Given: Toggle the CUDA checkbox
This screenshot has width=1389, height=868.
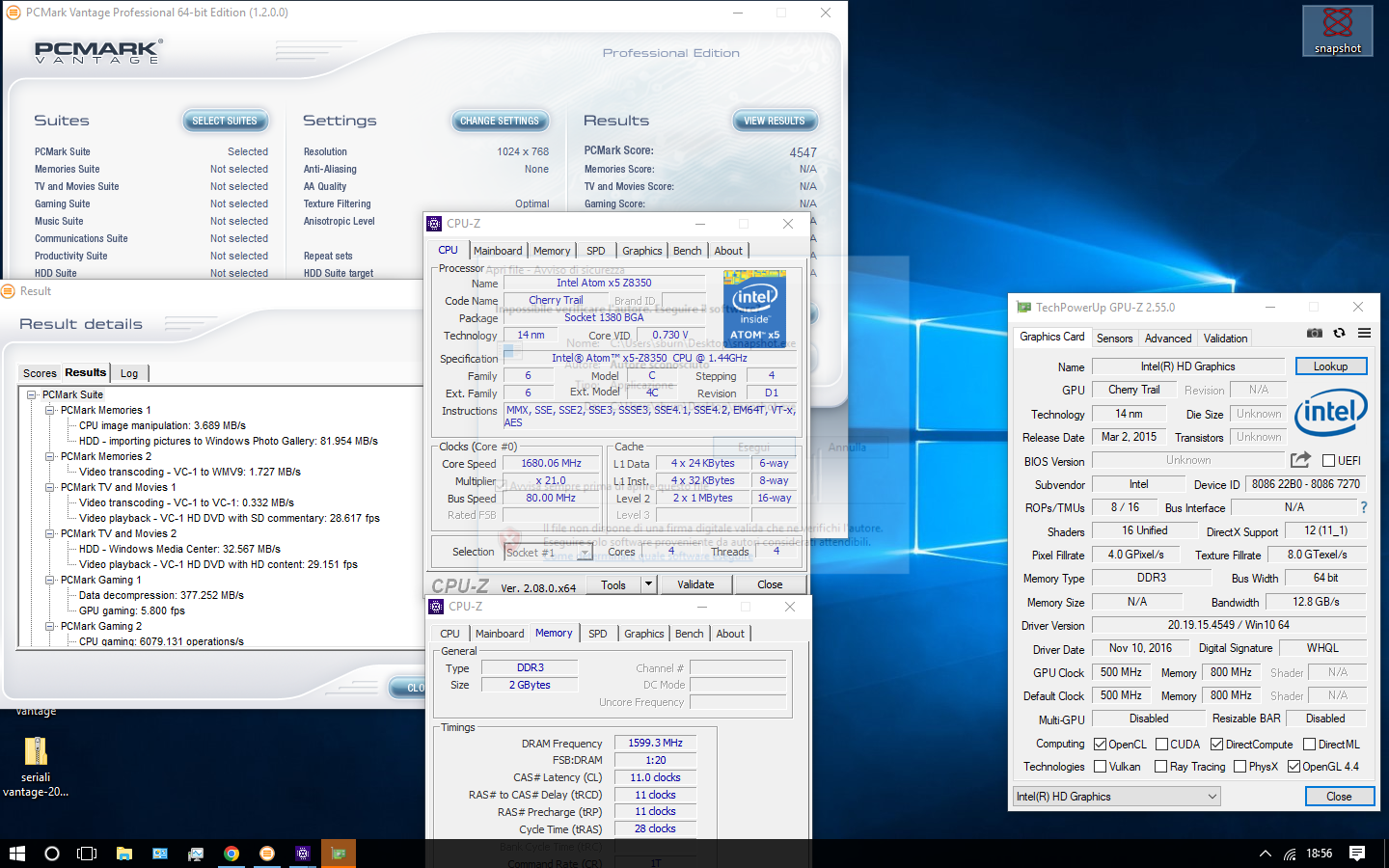Looking at the screenshot, I should coord(1162,745).
